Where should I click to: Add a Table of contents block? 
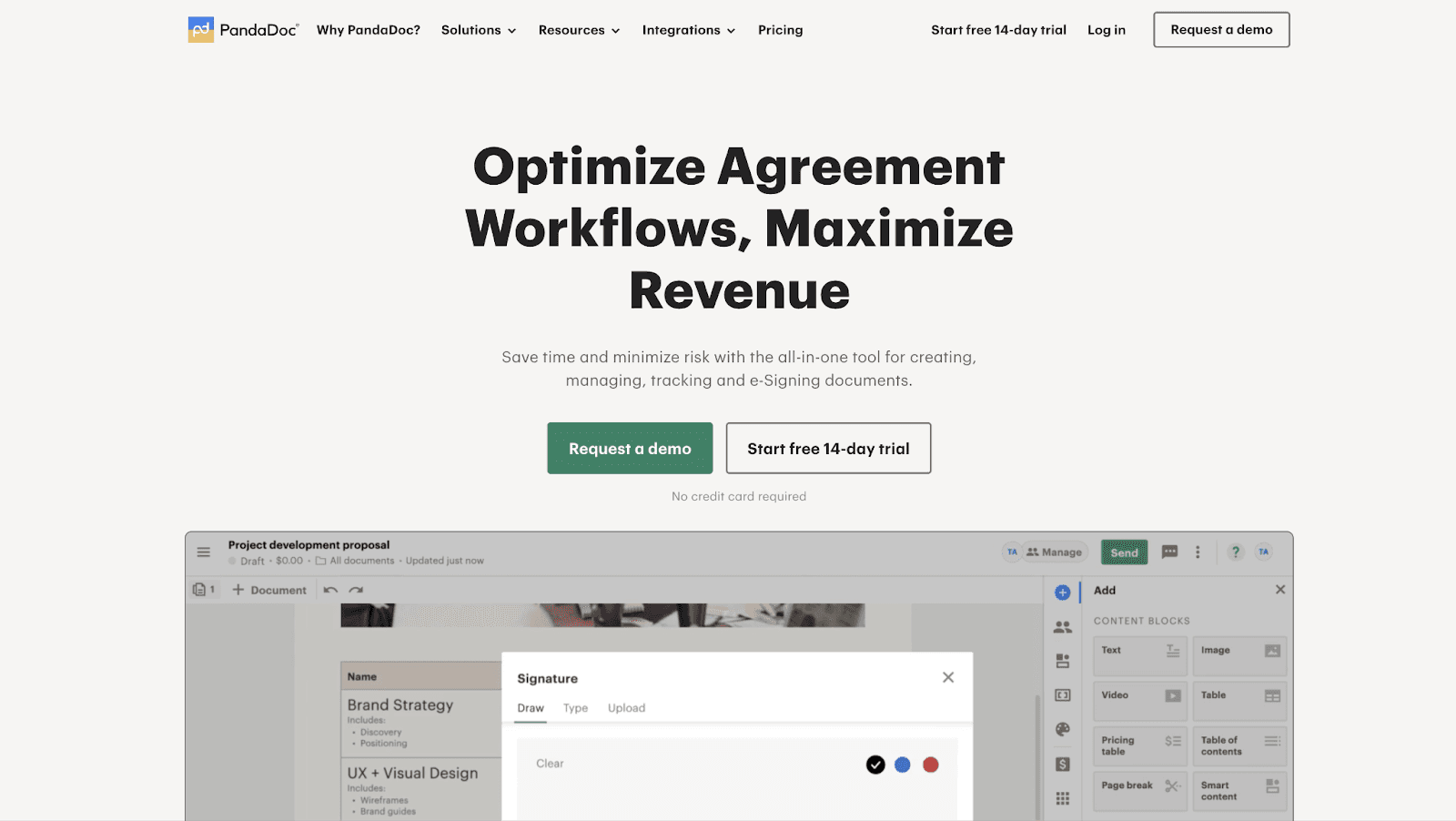point(1239,745)
